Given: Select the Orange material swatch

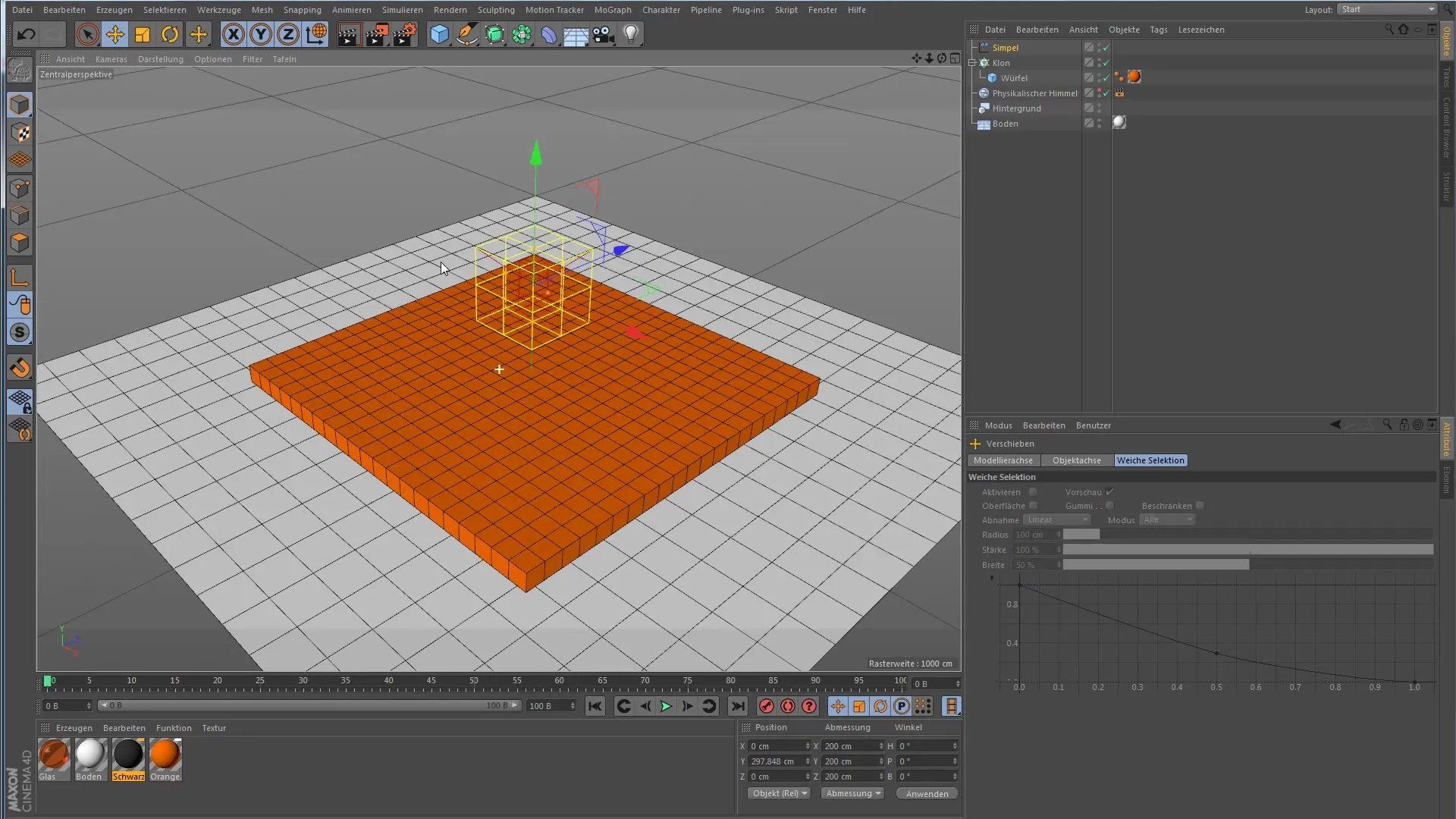Looking at the screenshot, I should 165,759.
